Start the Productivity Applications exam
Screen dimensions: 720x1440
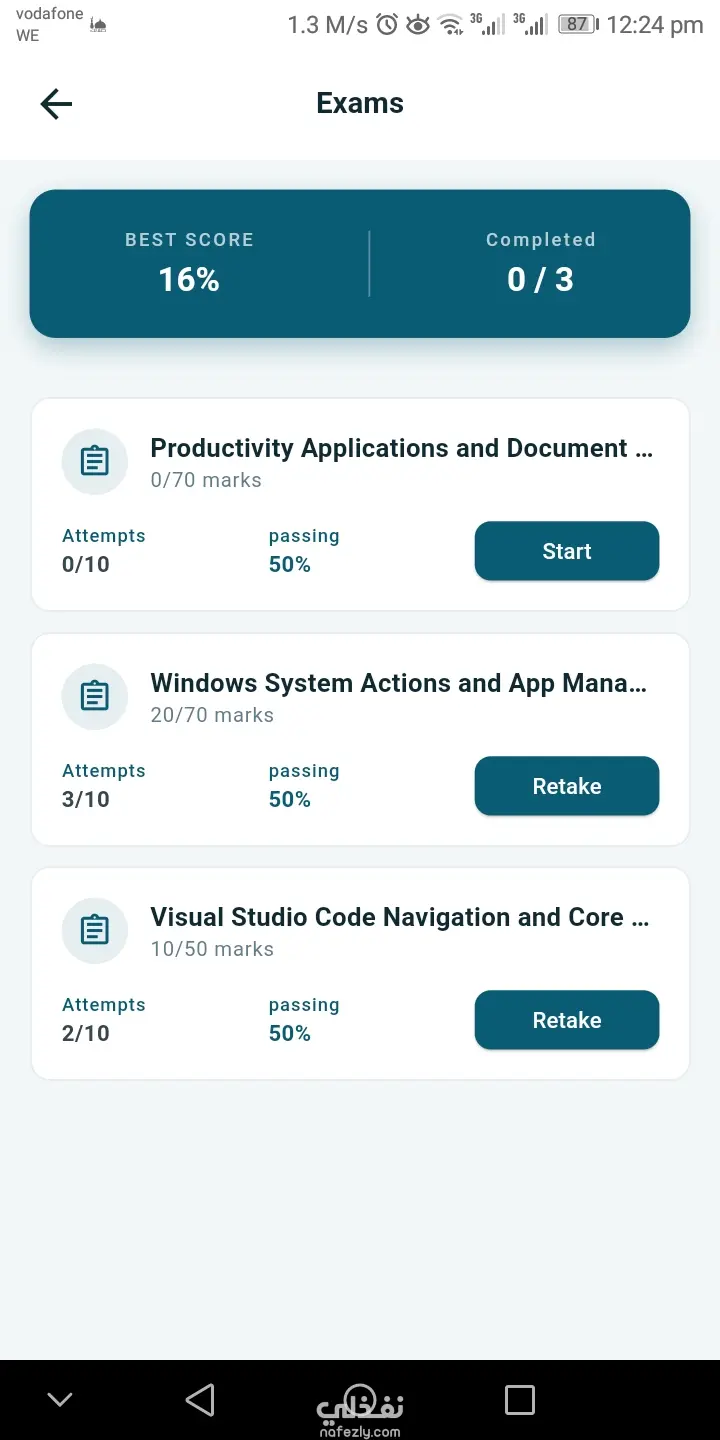(567, 551)
